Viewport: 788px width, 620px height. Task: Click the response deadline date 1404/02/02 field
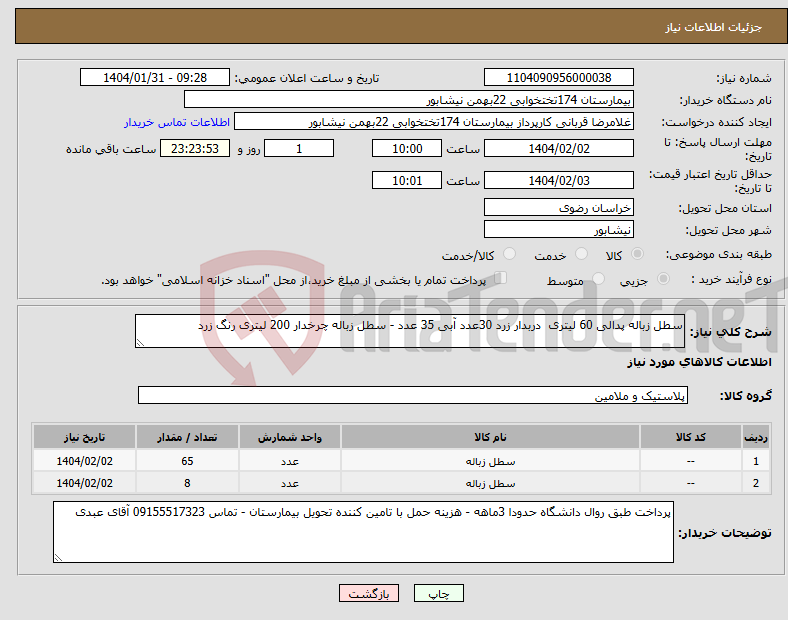pos(558,148)
